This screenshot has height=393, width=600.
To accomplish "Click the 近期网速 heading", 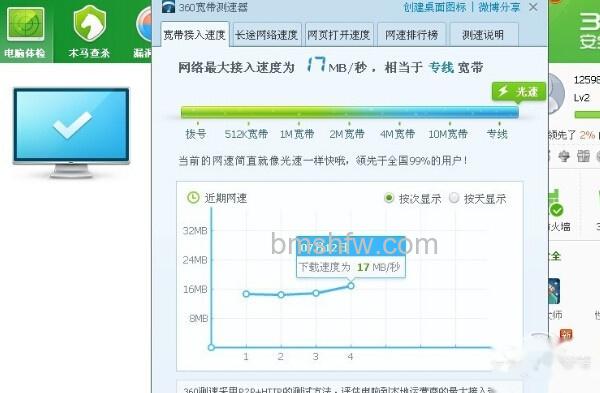I will pyautogui.click(x=226, y=198).
